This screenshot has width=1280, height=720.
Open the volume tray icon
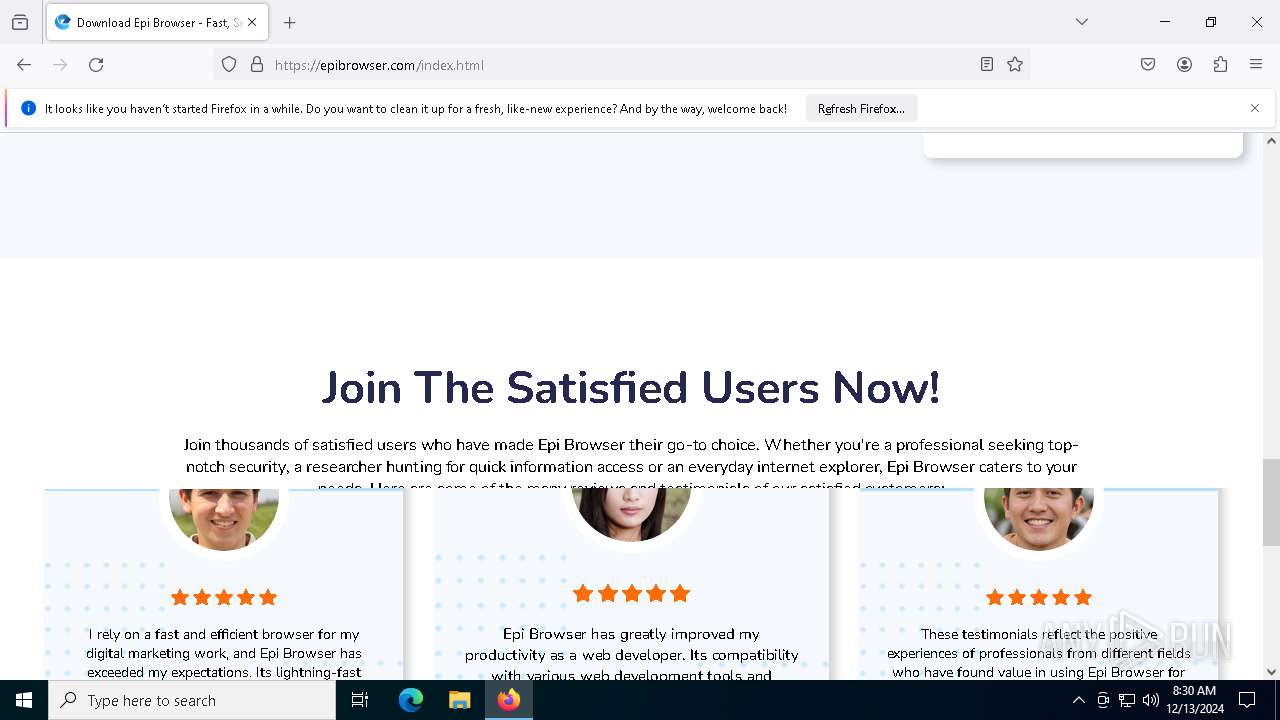click(1151, 701)
